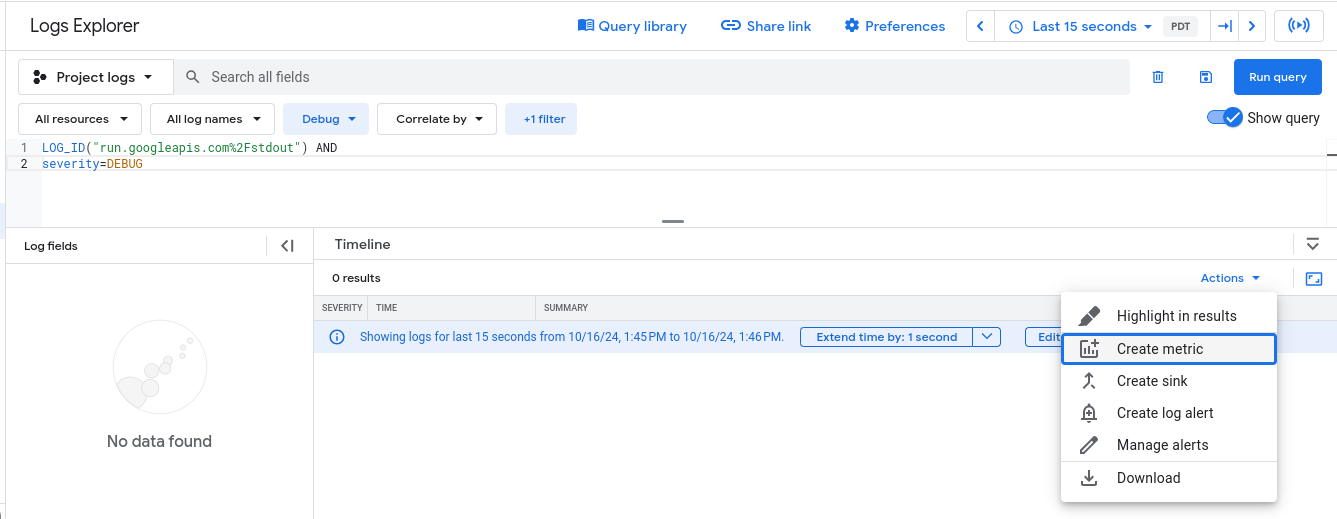This screenshot has width=1337, height=519.
Task: Click the delete query trash icon
Action: pyautogui.click(x=1158, y=77)
